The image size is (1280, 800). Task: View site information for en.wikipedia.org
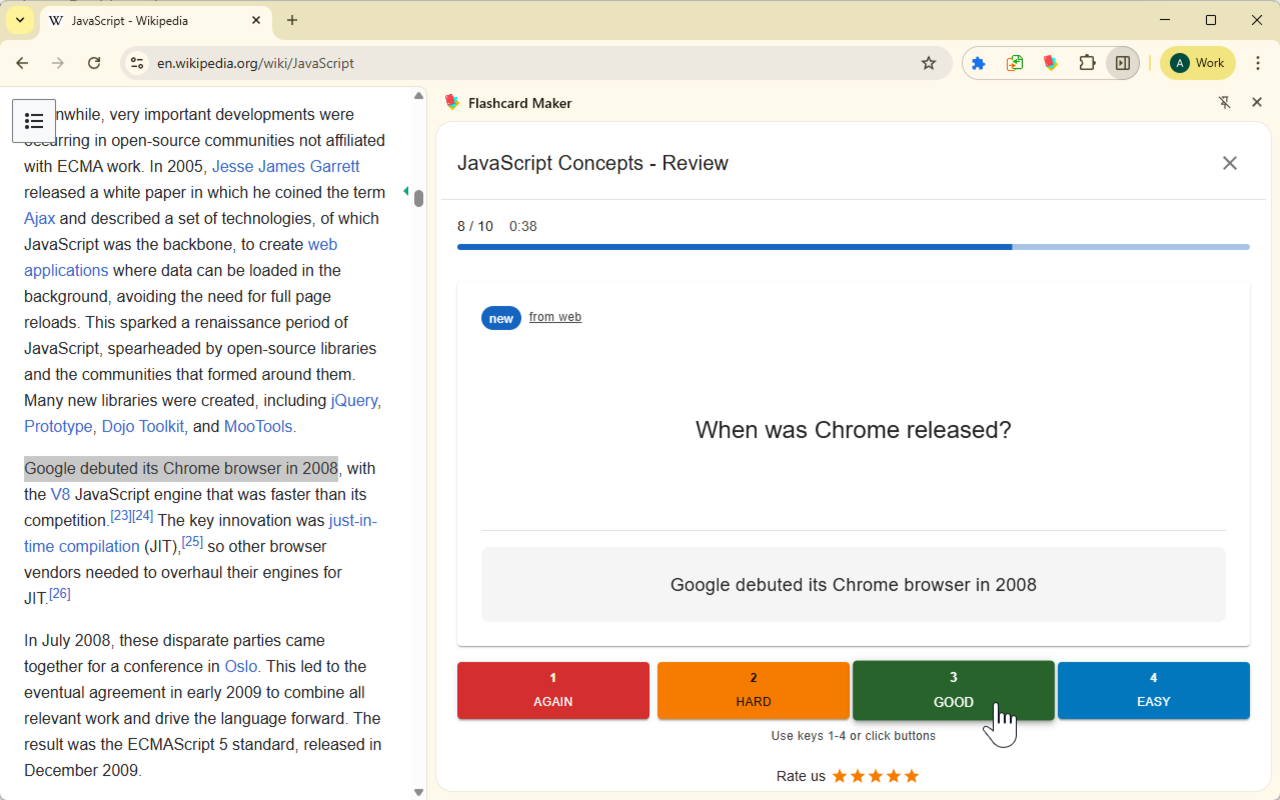coord(137,63)
